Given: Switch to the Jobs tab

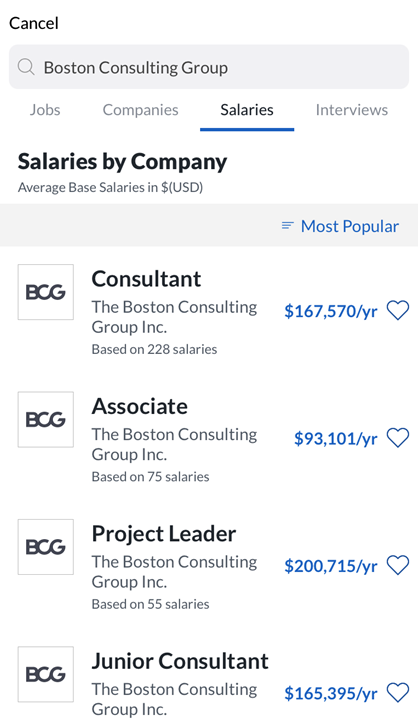Looking at the screenshot, I should (x=45, y=110).
